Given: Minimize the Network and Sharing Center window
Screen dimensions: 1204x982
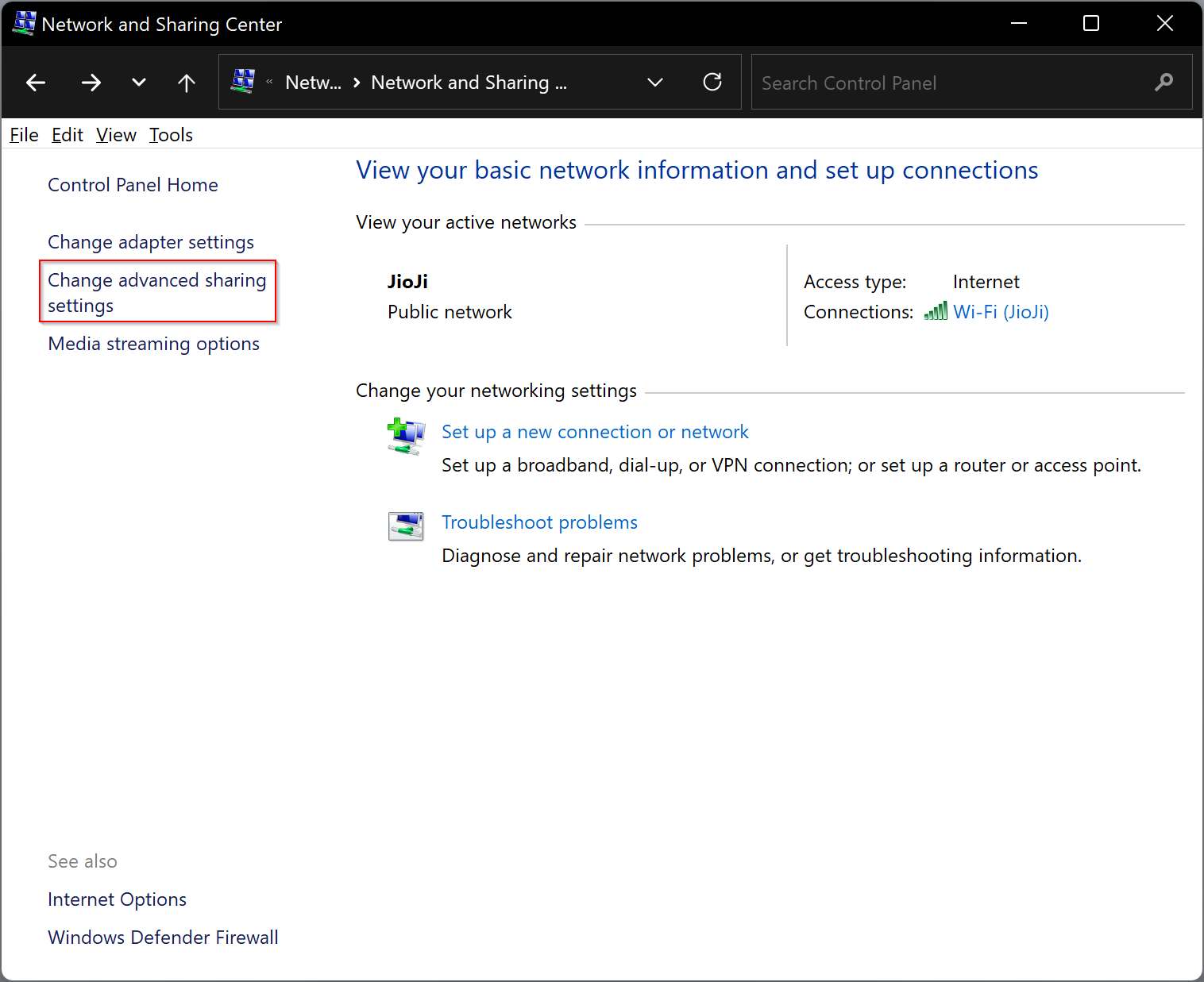Looking at the screenshot, I should tap(1019, 23).
